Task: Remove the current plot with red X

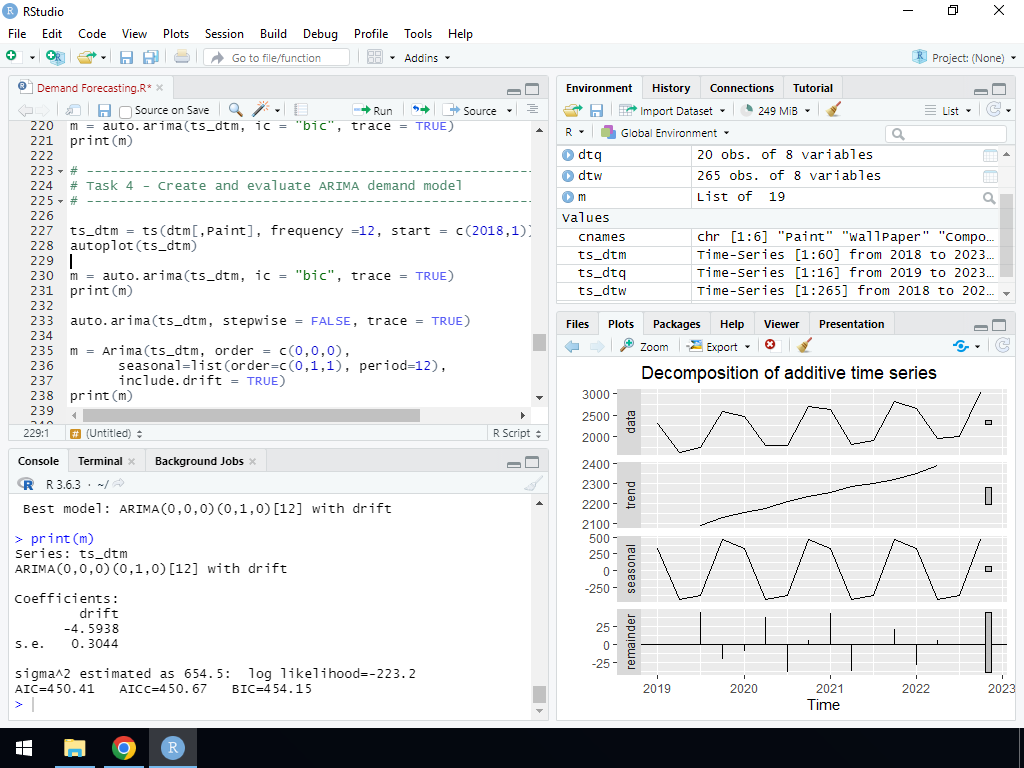Action: tap(770, 346)
